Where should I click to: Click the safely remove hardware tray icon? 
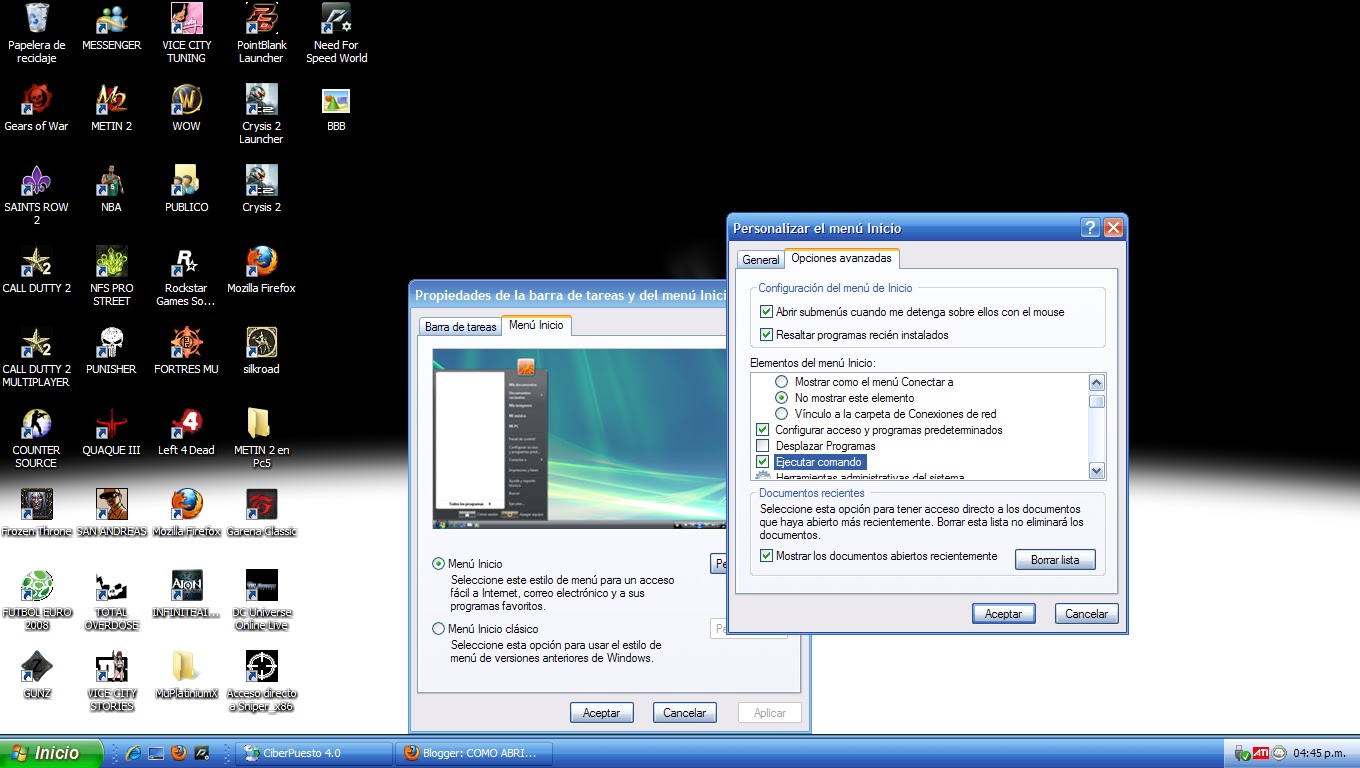[1243, 753]
